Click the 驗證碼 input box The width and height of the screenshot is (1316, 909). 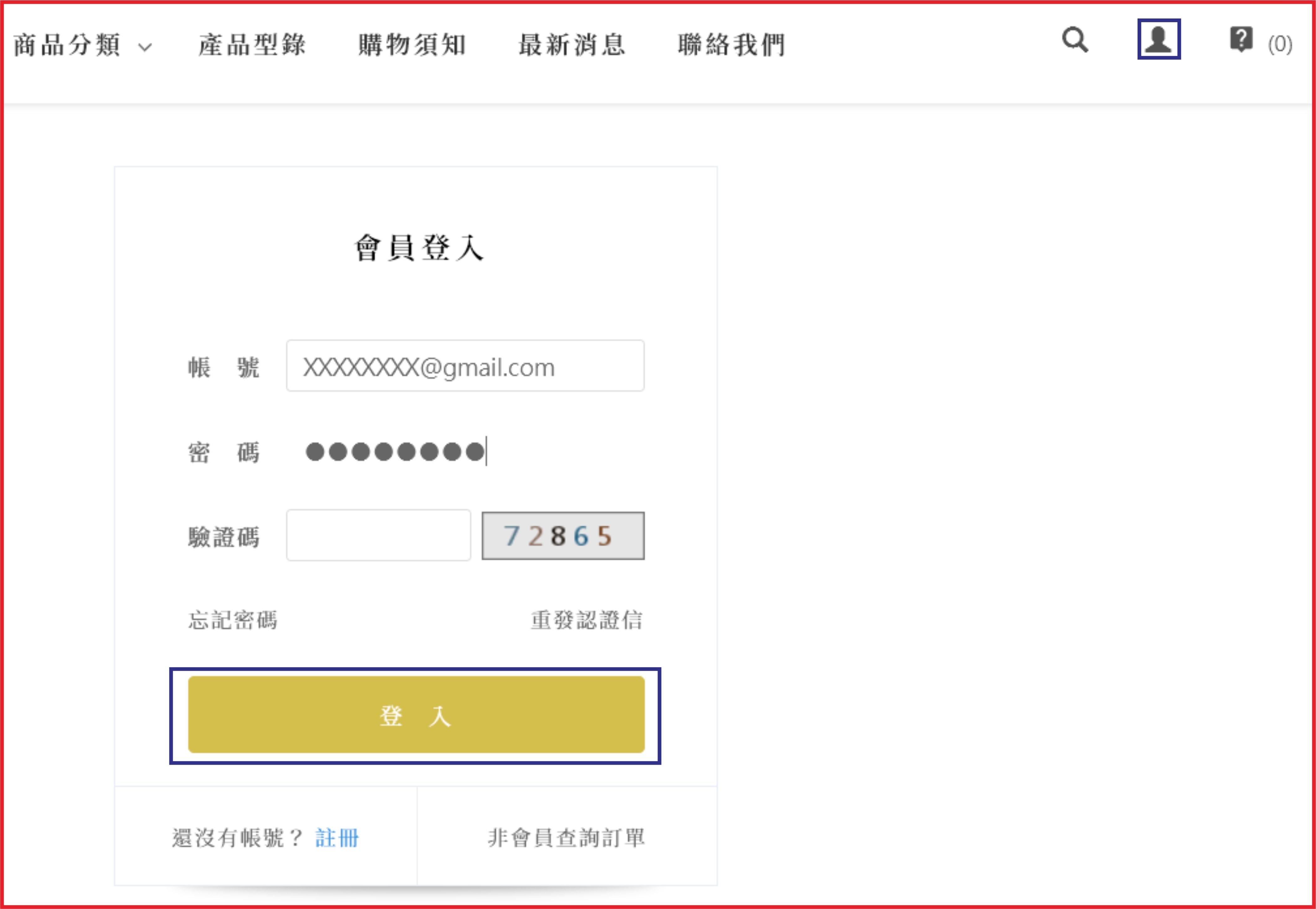pos(378,535)
